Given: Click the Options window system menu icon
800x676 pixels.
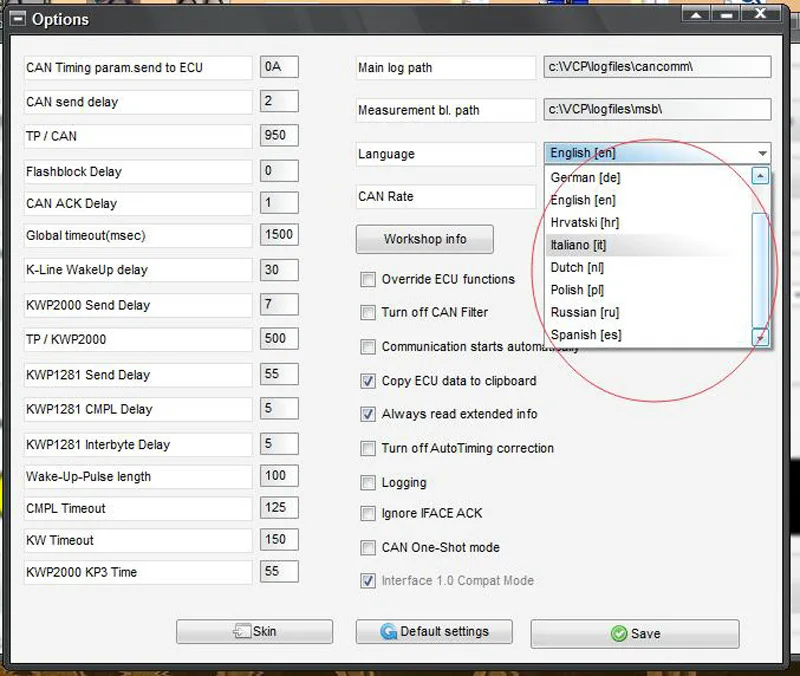Looking at the screenshot, I should coord(18,19).
